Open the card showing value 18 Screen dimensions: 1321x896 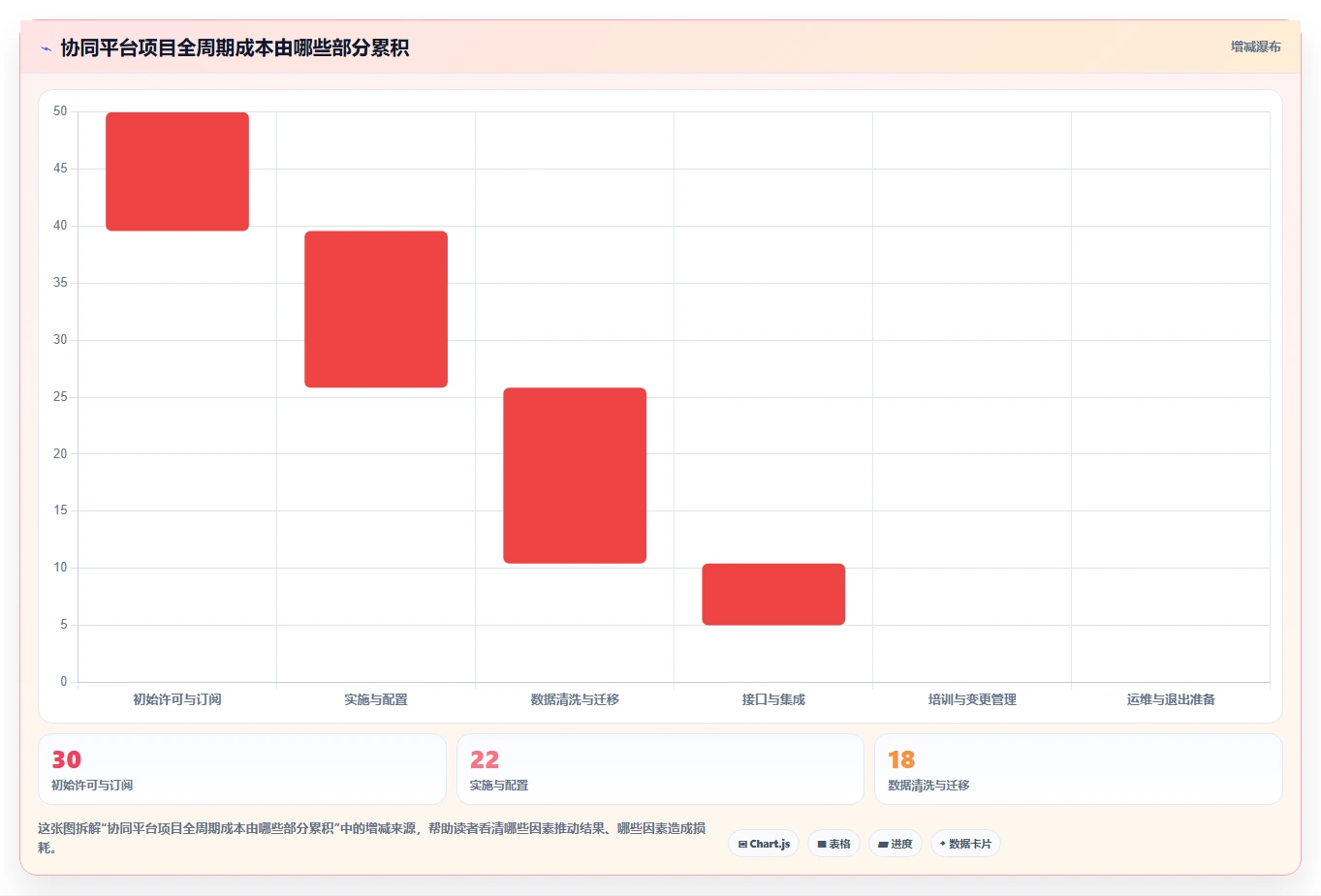click(1079, 769)
